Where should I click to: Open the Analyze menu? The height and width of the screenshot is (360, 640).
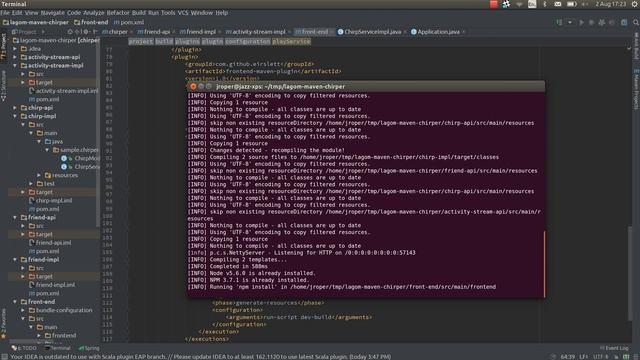(94, 13)
